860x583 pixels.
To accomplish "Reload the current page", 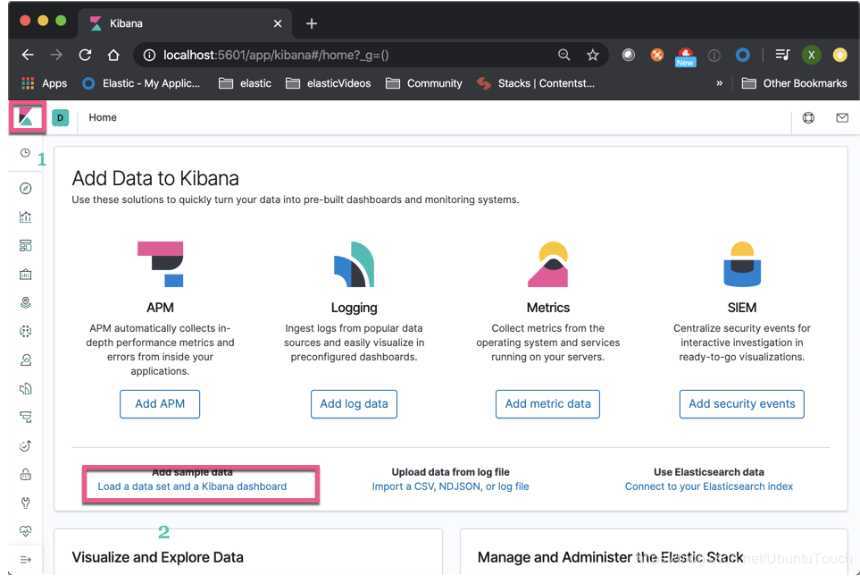I will 84,55.
